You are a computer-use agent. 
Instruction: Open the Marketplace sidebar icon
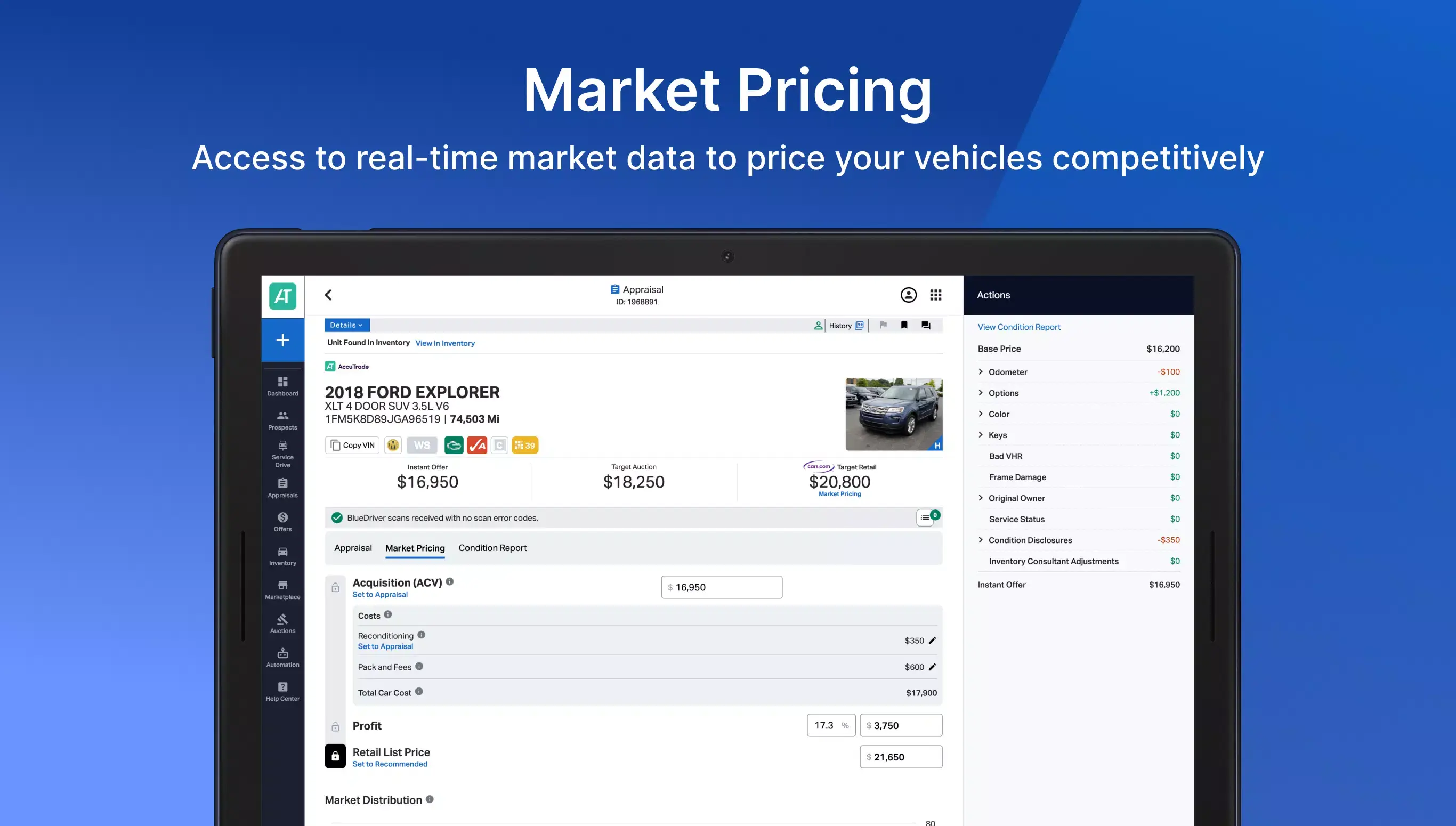tap(282, 586)
